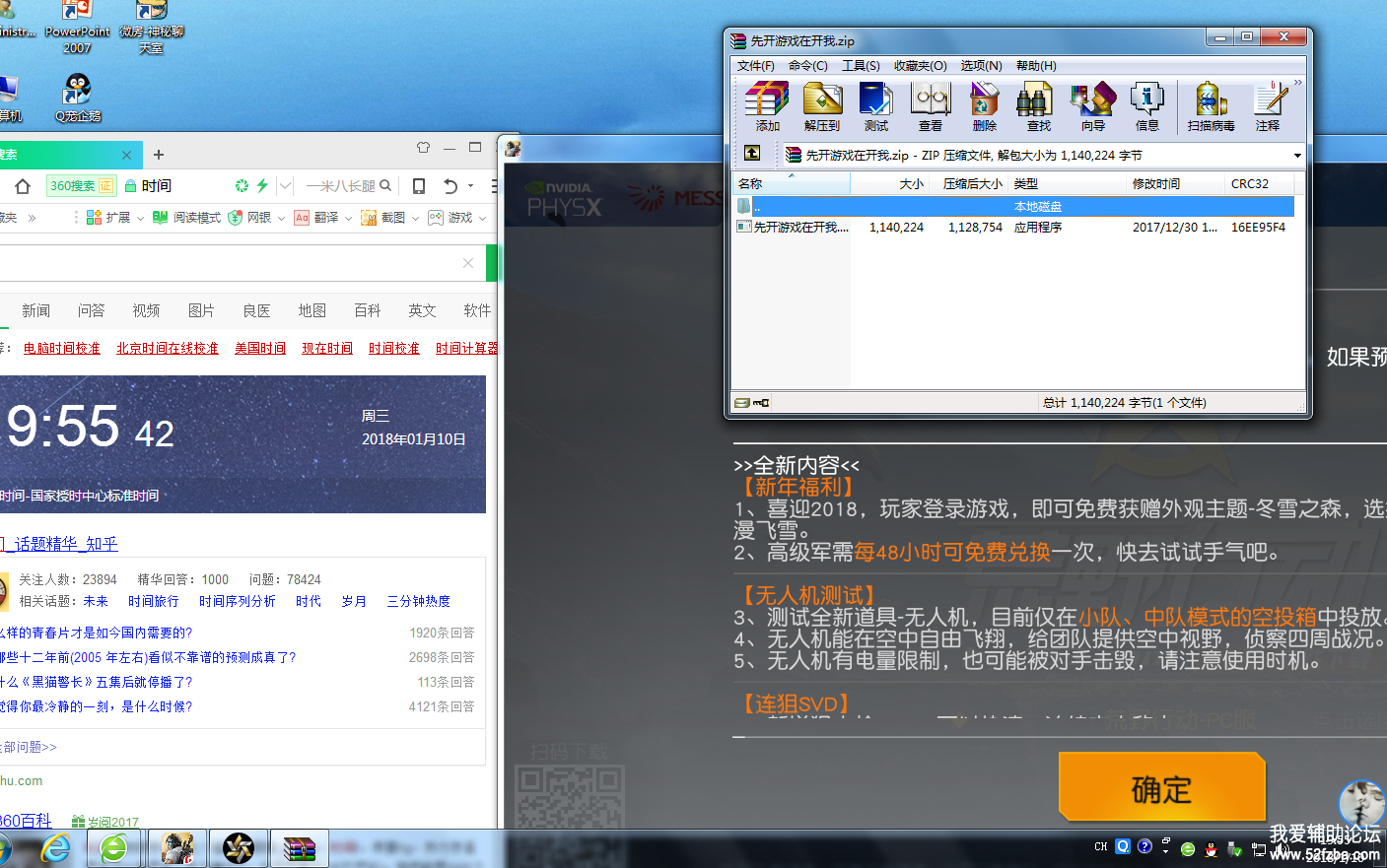This screenshot has height=868, width=1387.
Task: Click the Info (信息) toolbar icon
Action: click(1146, 106)
